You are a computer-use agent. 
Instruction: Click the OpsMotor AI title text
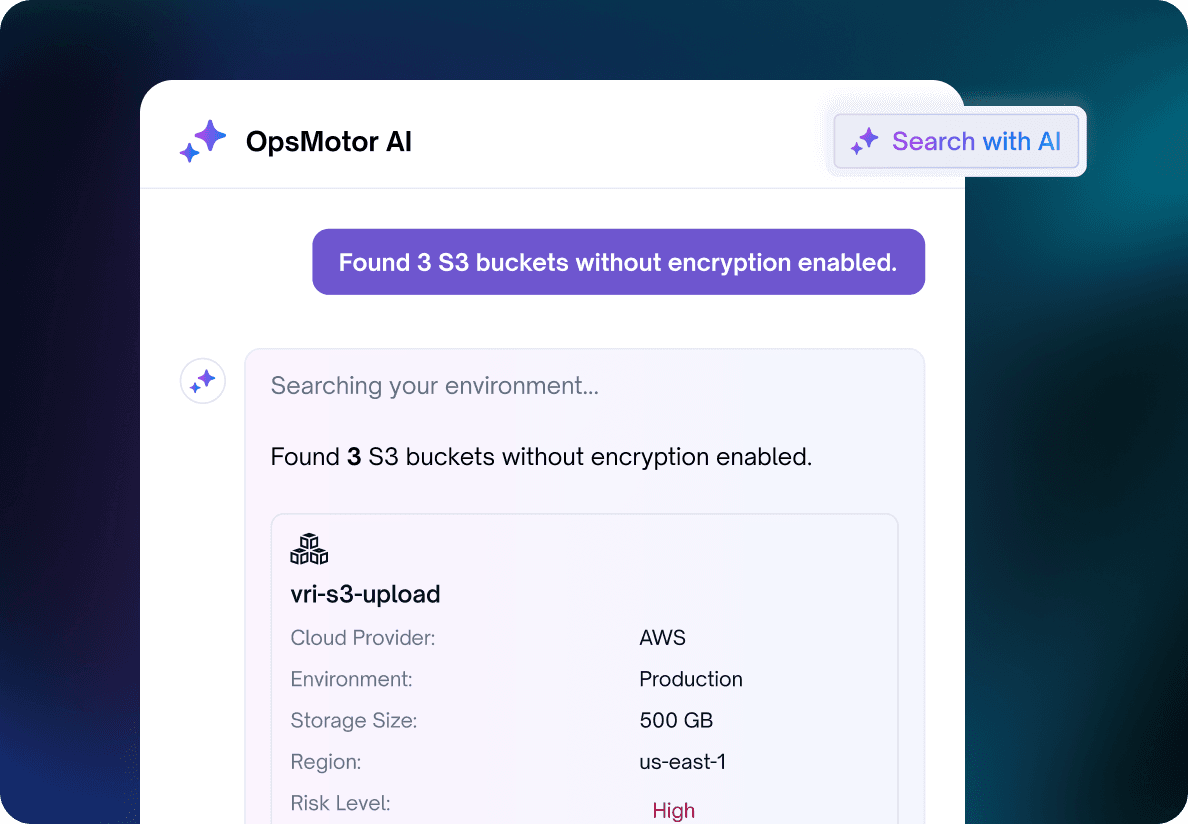329,142
